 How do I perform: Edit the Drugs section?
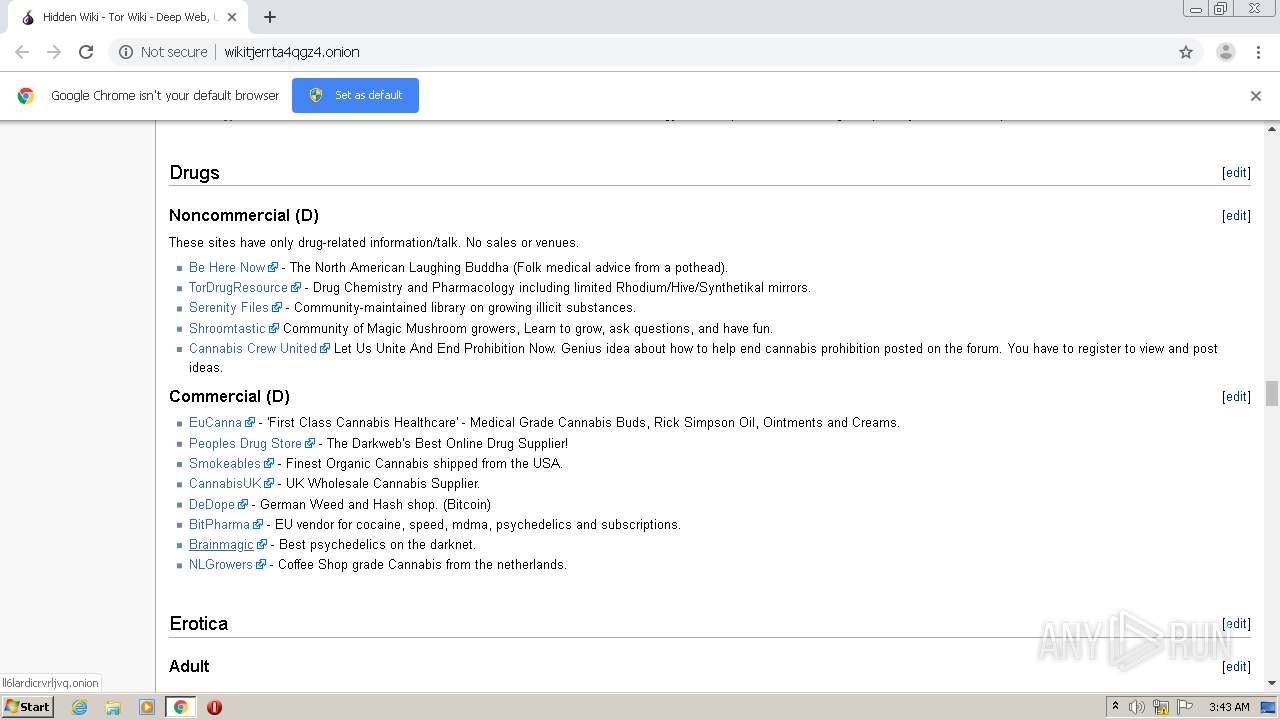(1236, 173)
